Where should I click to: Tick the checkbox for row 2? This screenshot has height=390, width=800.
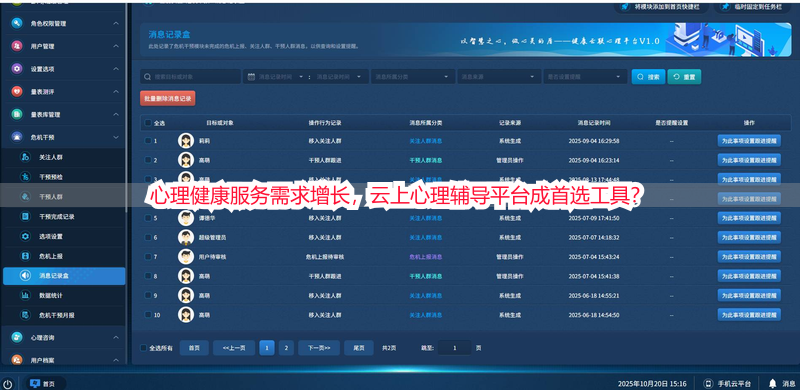[148, 160]
